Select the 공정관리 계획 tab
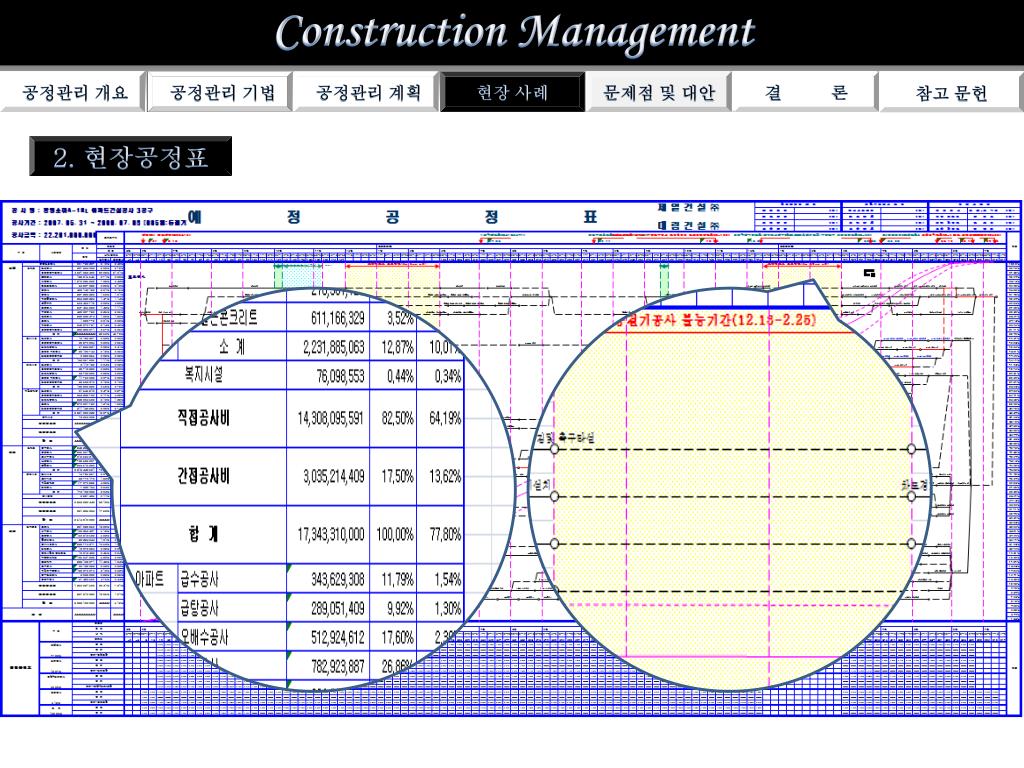The height and width of the screenshot is (768, 1024). pyautogui.click(x=367, y=92)
